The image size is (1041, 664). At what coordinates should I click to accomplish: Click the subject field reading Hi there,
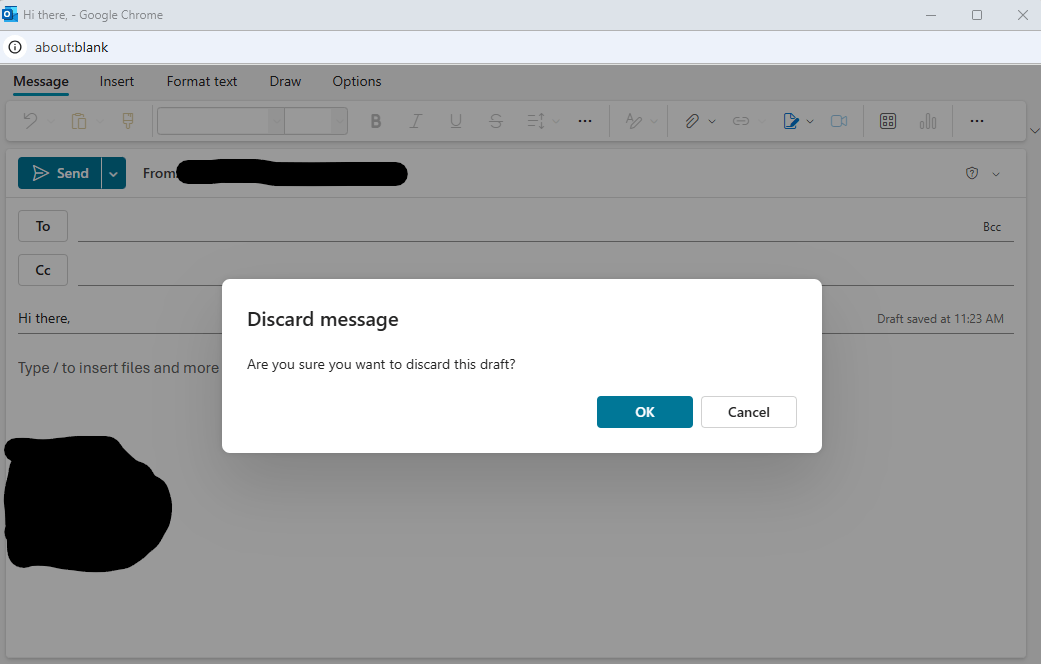point(44,319)
